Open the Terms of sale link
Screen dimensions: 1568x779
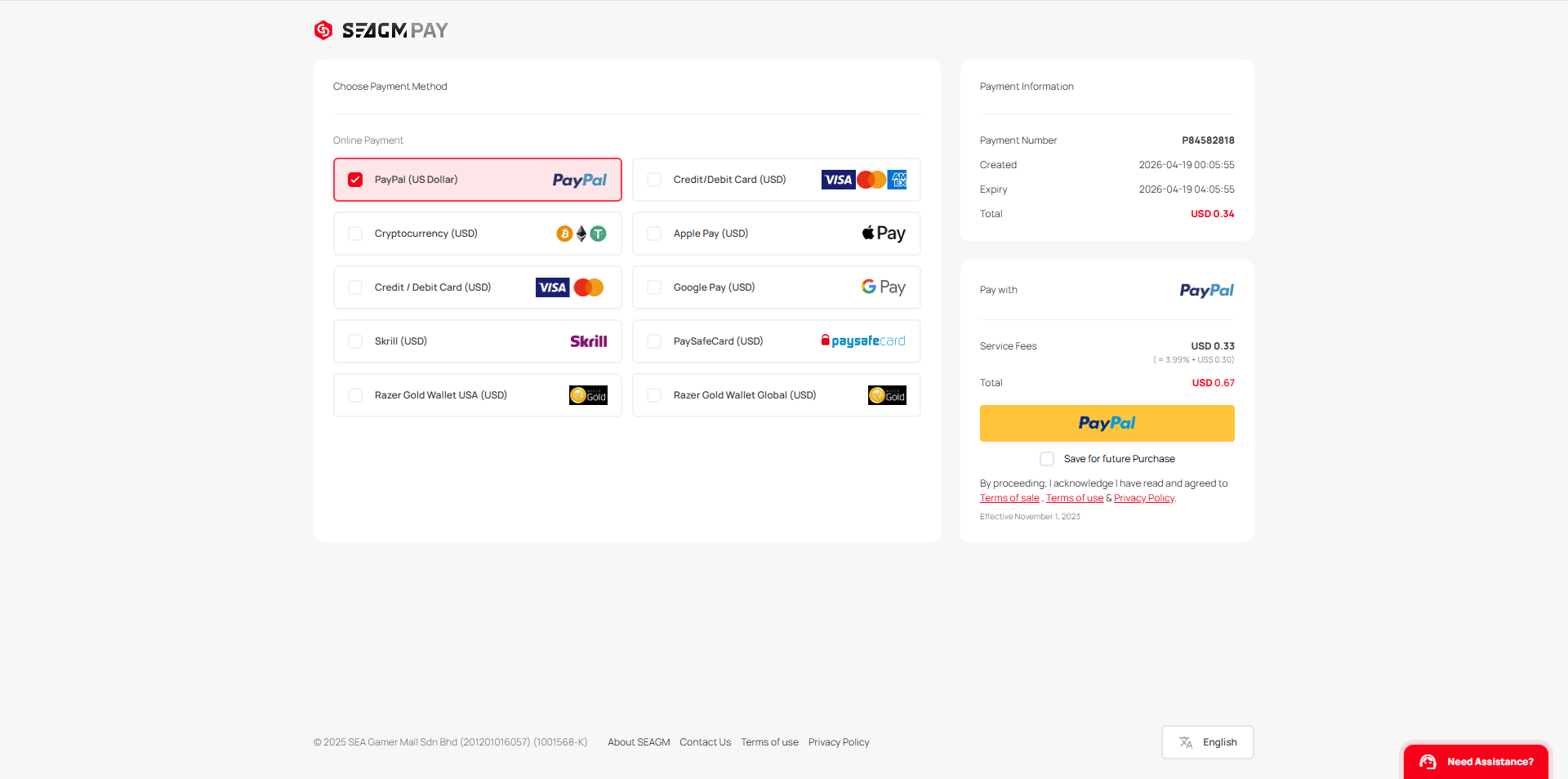click(1009, 498)
